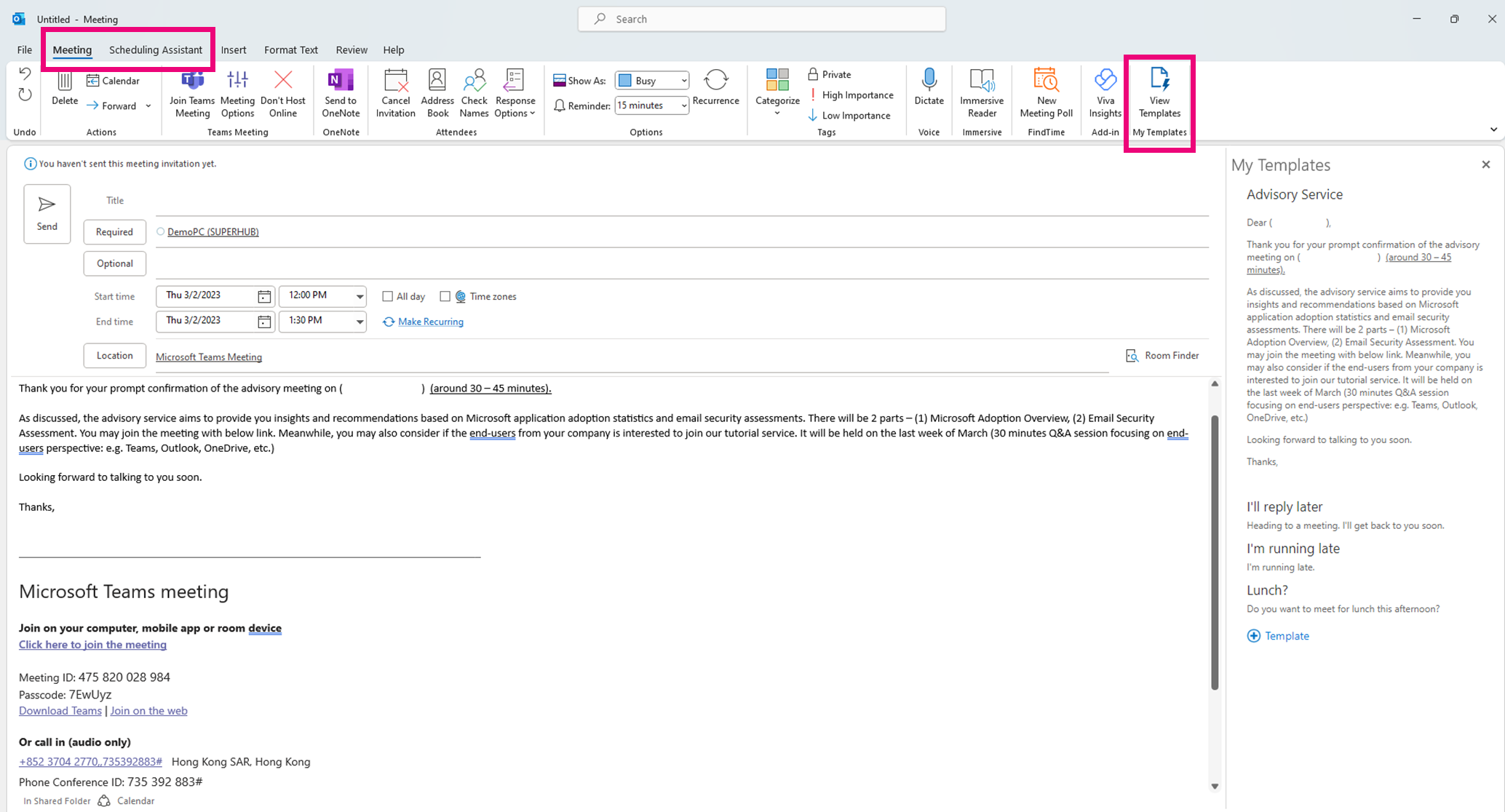The height and width of the screenshot is (812, 1505).
Task: Click the message body scrollbar thumb
Action: tap(1215, 552)
